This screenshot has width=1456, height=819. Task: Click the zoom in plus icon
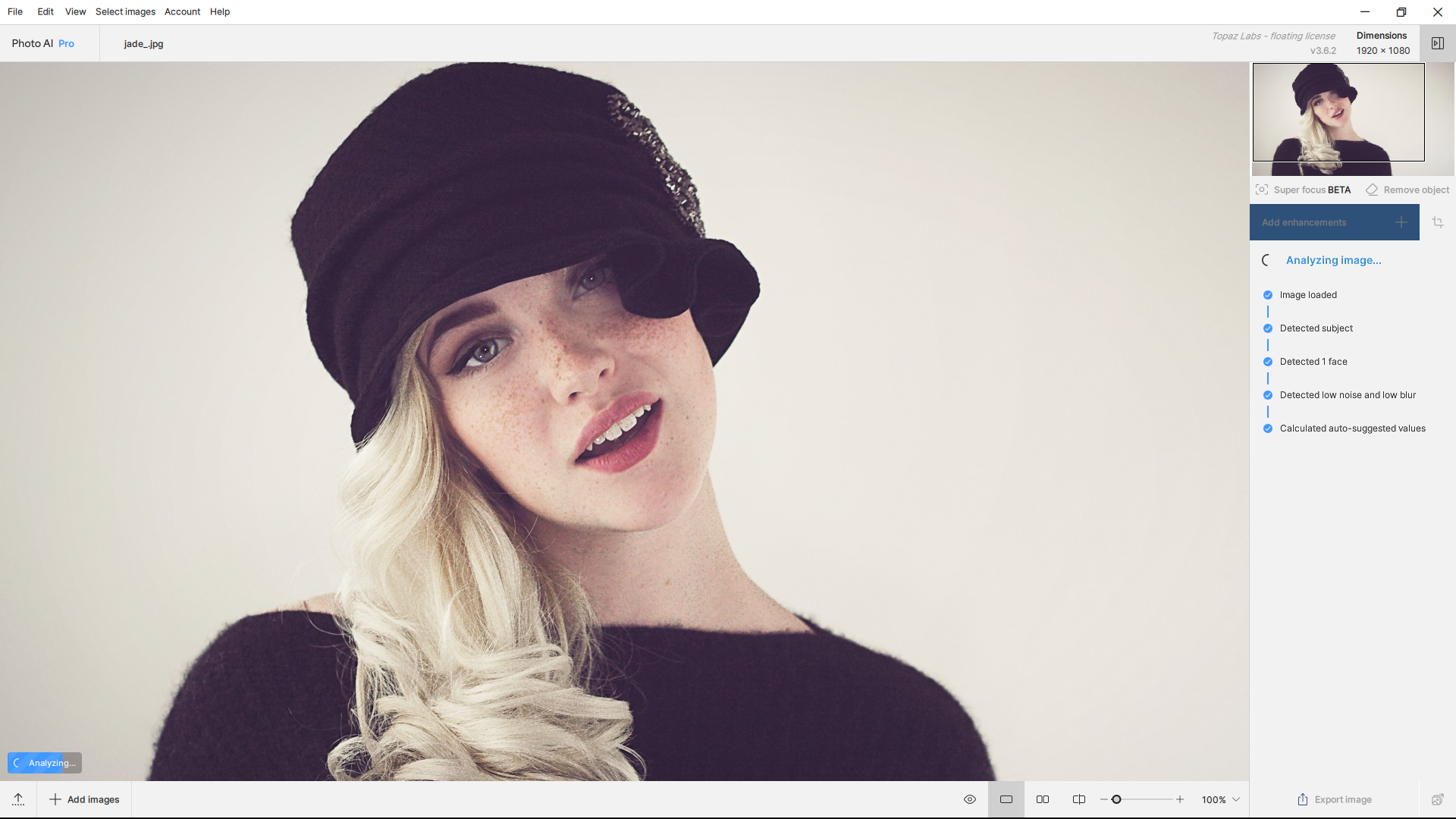pos(1180,799)
